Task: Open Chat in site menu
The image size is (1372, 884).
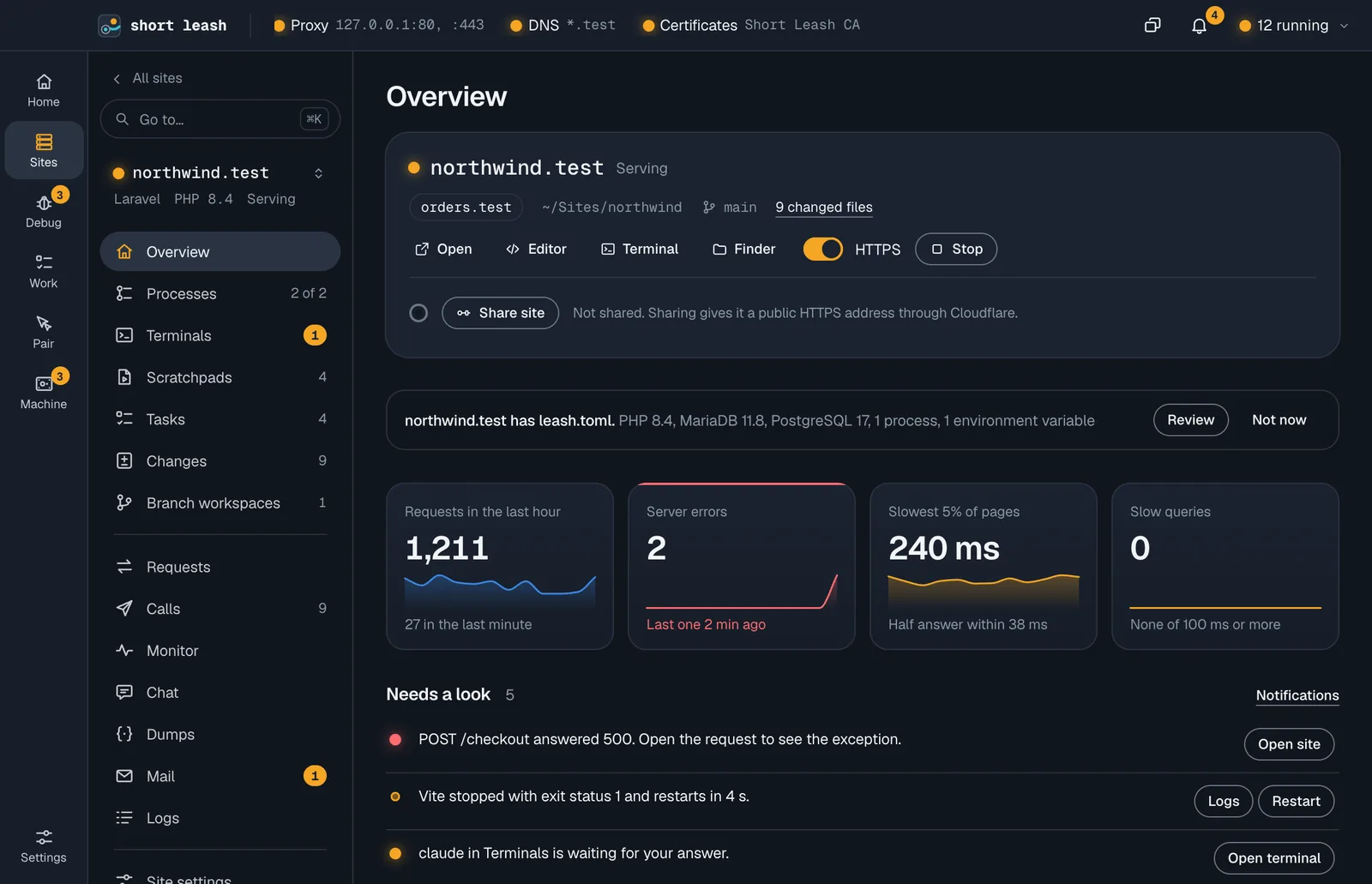Action: click(x=220, y=692)
